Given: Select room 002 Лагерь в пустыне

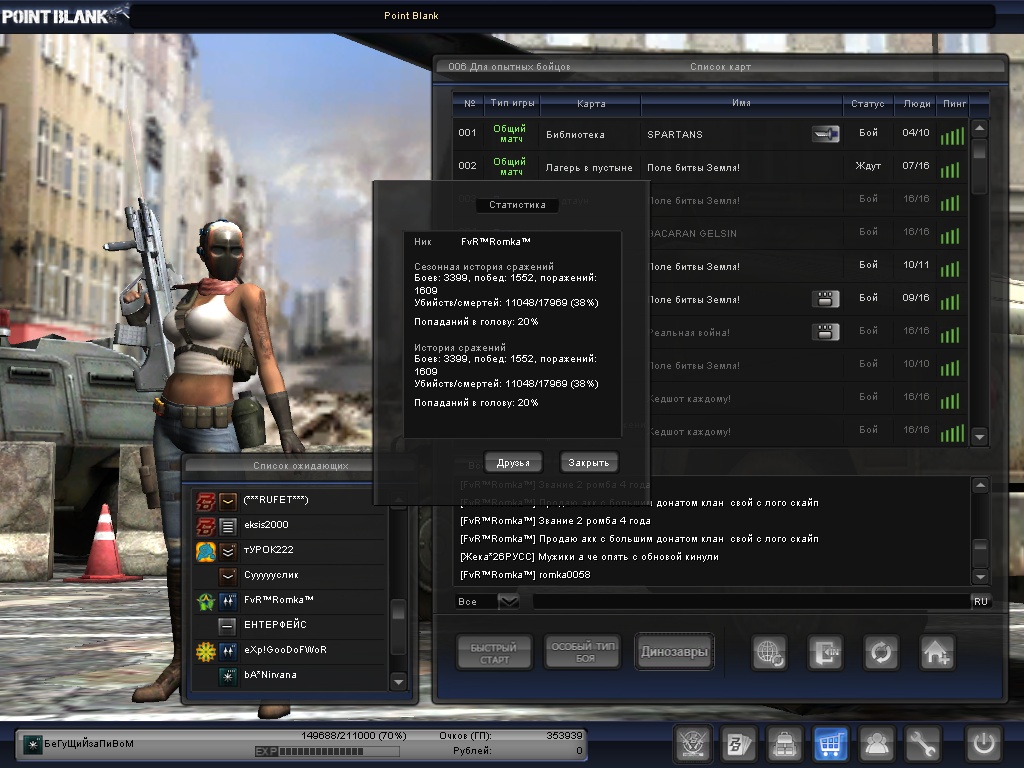Looking at the screenshot, I should tap(711, 167).
